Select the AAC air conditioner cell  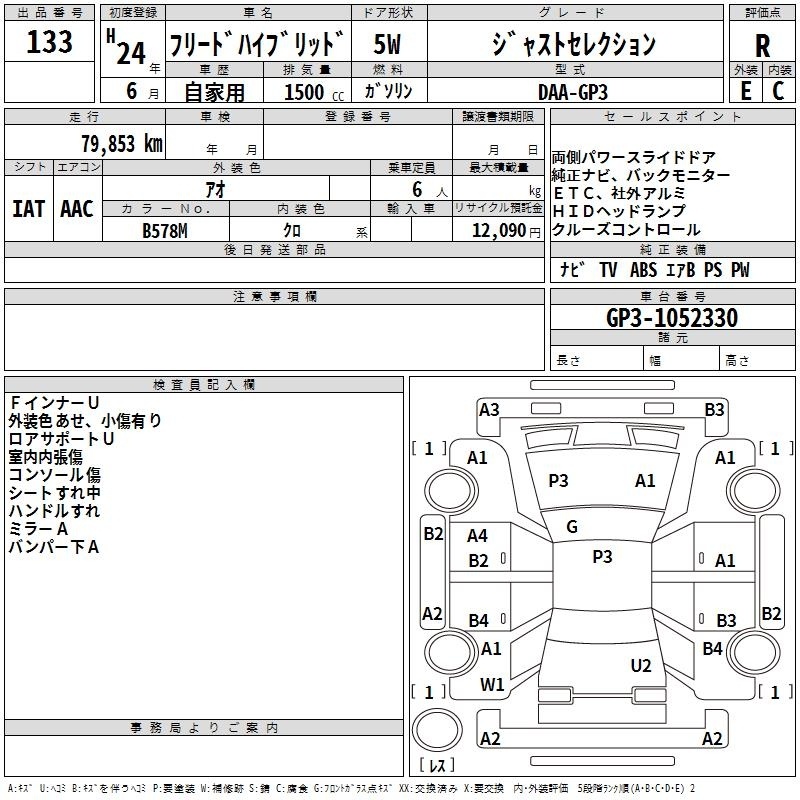pos(77,209)
